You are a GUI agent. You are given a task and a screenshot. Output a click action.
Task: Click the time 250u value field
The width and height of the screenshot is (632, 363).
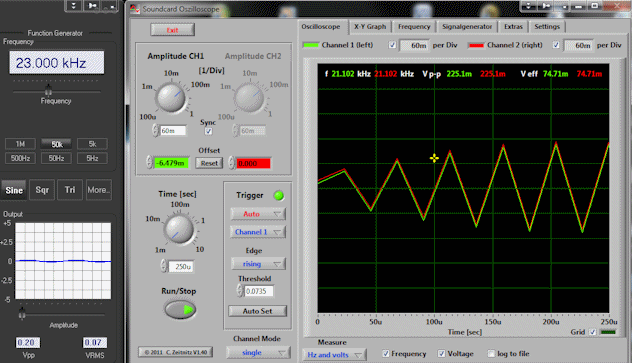pyautogui.click(x=181, y=267)
